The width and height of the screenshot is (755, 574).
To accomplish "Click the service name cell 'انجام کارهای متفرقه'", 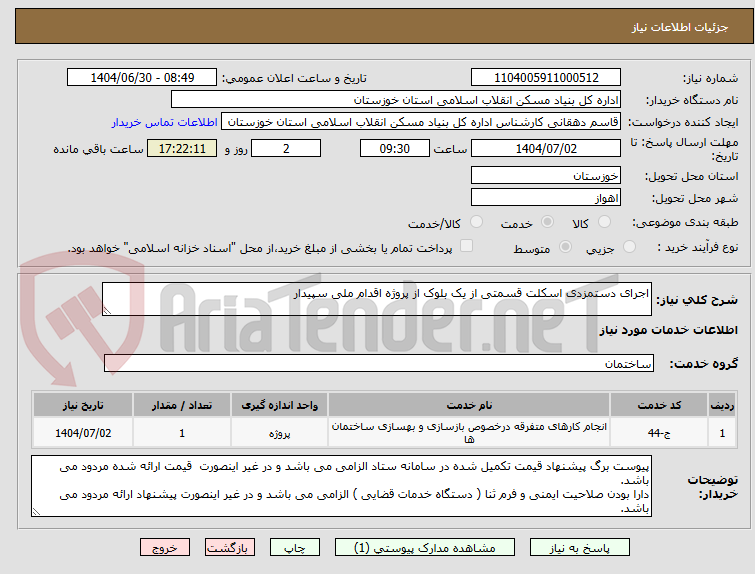I will pos(469,433).
